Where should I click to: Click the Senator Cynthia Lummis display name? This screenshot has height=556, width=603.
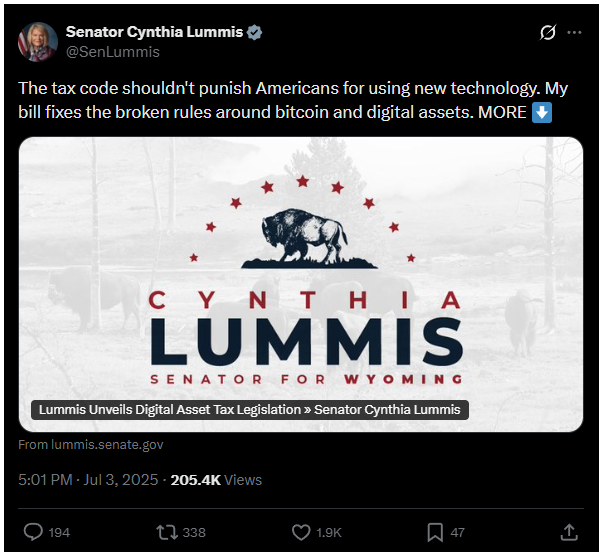pyautogui.click(x=154, y=32)
